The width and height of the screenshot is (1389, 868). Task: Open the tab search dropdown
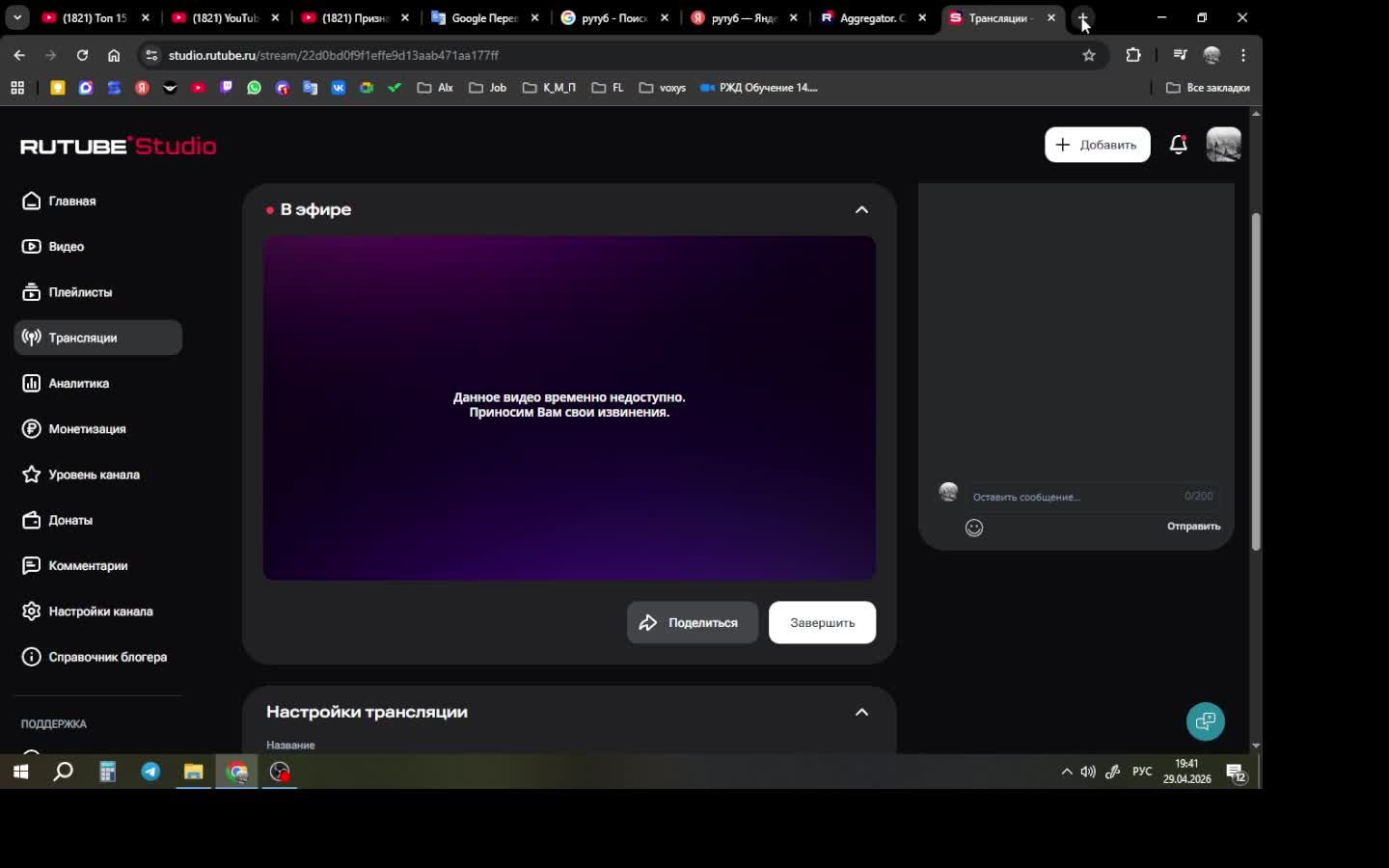pos(17,17)
